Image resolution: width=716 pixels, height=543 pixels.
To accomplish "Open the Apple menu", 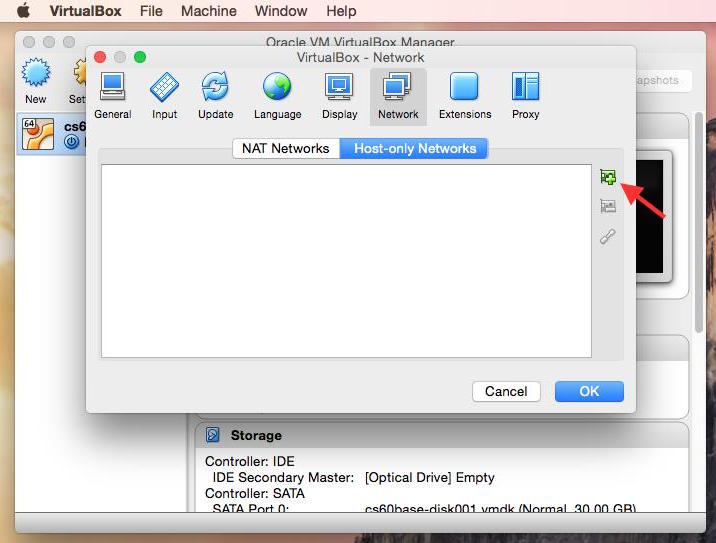I will click(23, 11).
